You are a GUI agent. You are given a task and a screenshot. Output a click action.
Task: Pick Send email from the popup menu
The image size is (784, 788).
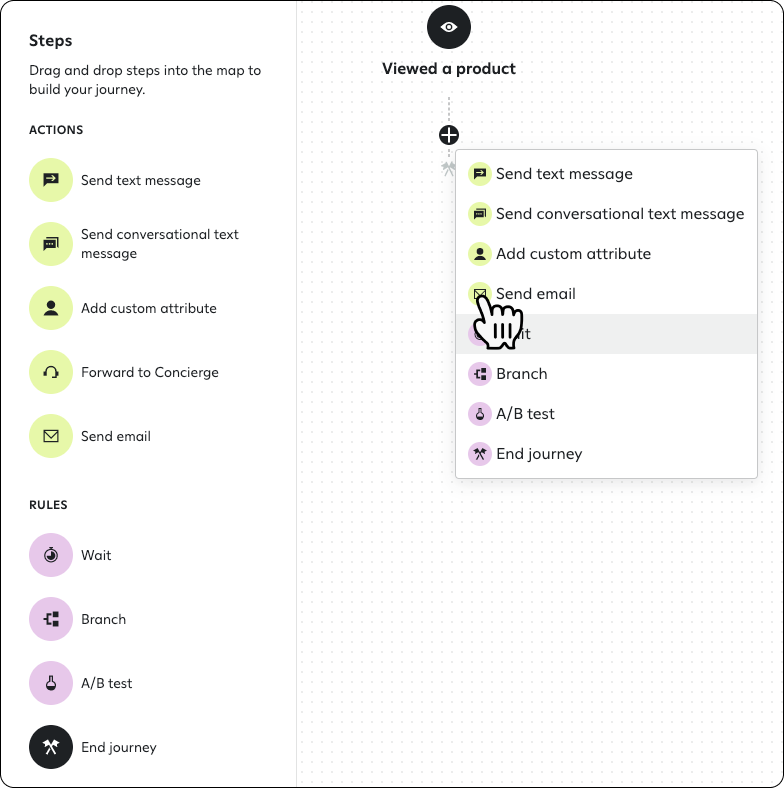(x=606, y=294)
